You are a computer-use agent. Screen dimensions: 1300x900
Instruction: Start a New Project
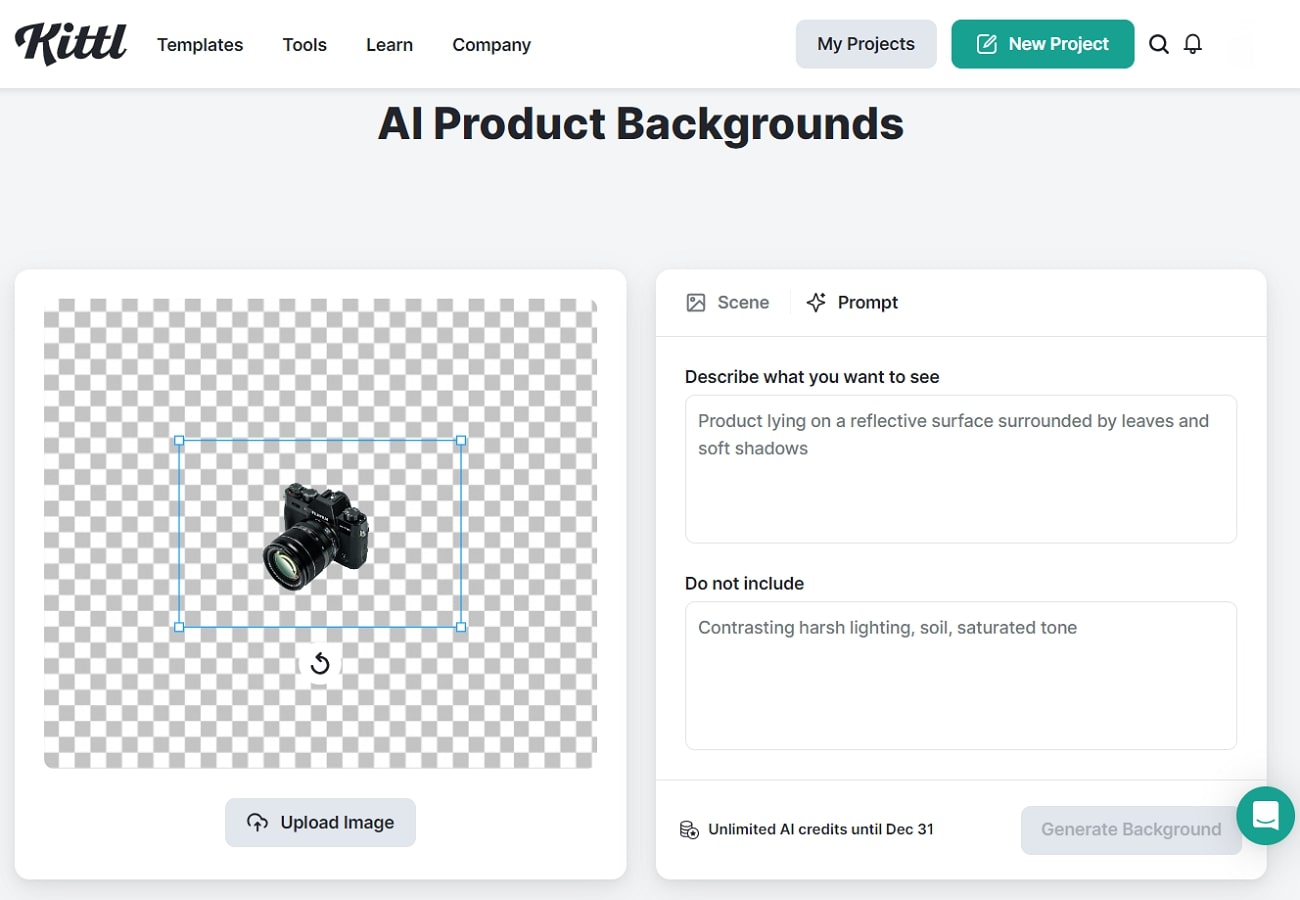(1042, 44)
